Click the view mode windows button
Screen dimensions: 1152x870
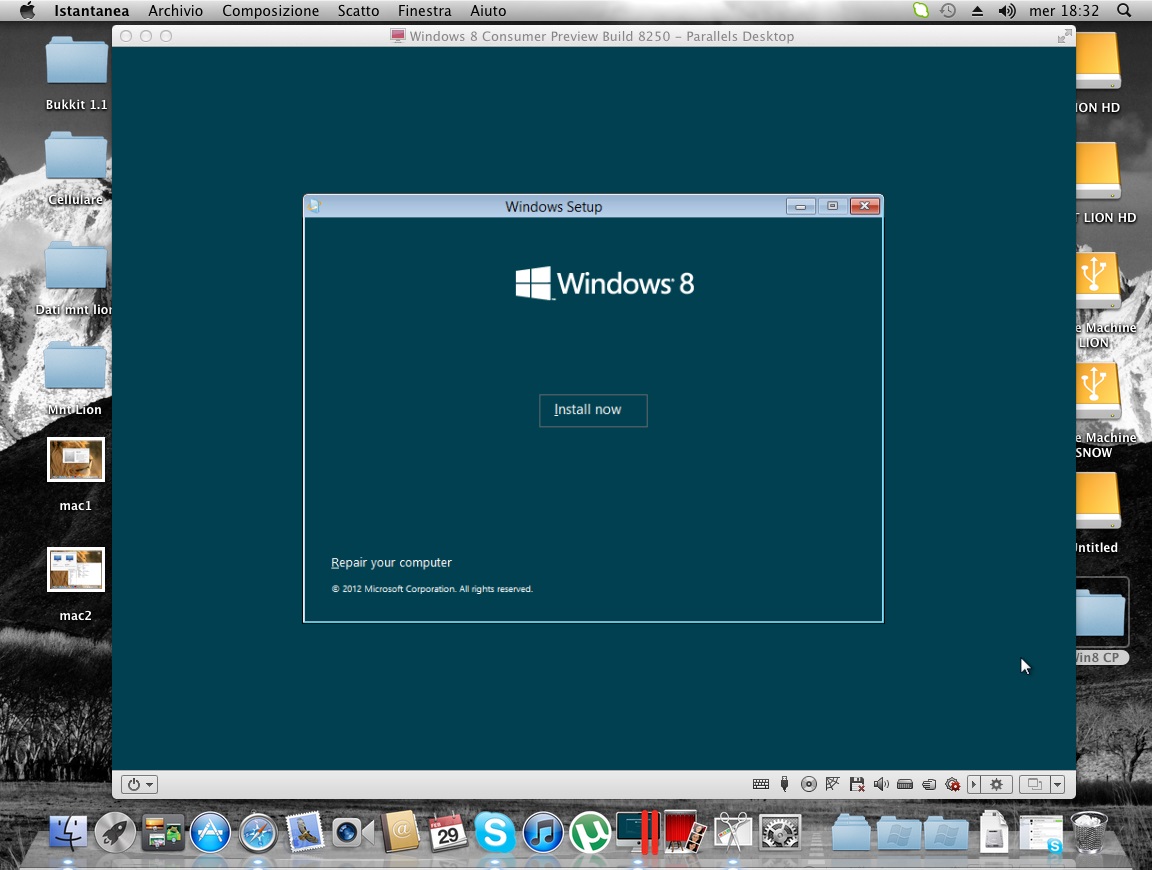[x=1034, y=784]
